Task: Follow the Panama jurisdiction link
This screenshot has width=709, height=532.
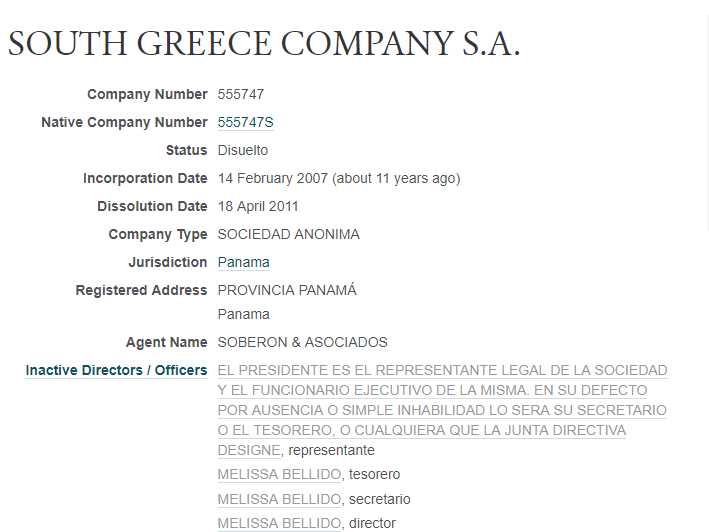Action: pyautogui.click(x=243, y=262)
